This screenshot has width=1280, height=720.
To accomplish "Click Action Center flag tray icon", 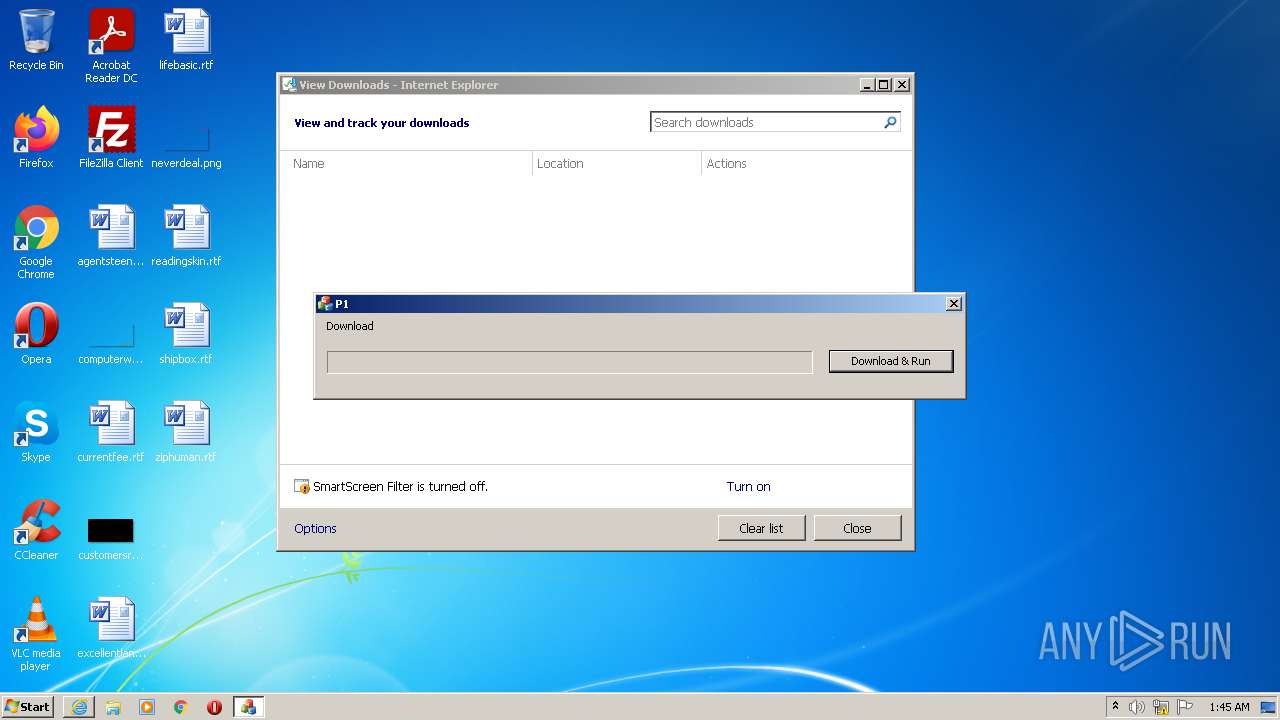I will coord(1185,707).
